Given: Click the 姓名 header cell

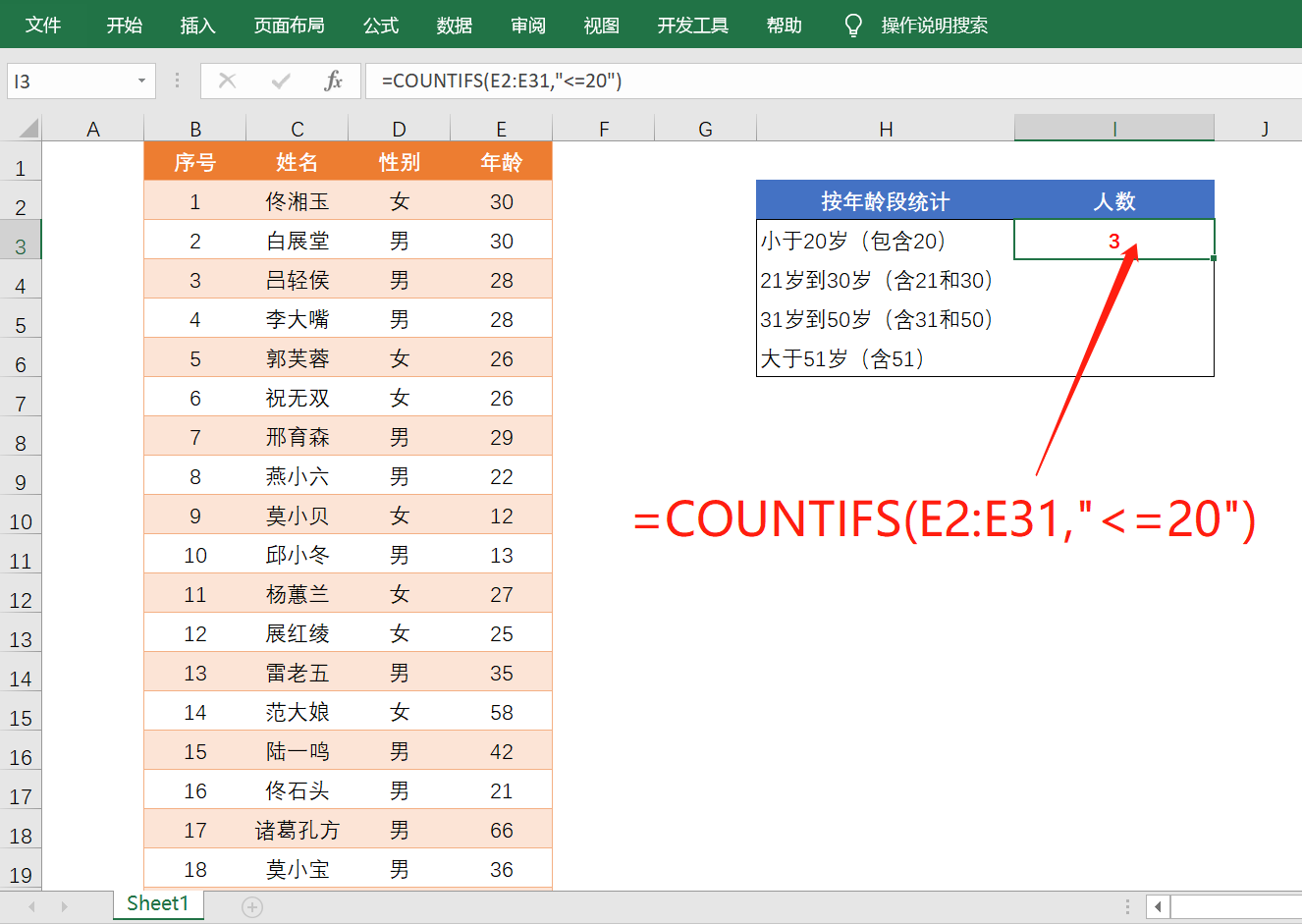Looking at the screenshot, I should pyautogui.click(x=298, y=161).
